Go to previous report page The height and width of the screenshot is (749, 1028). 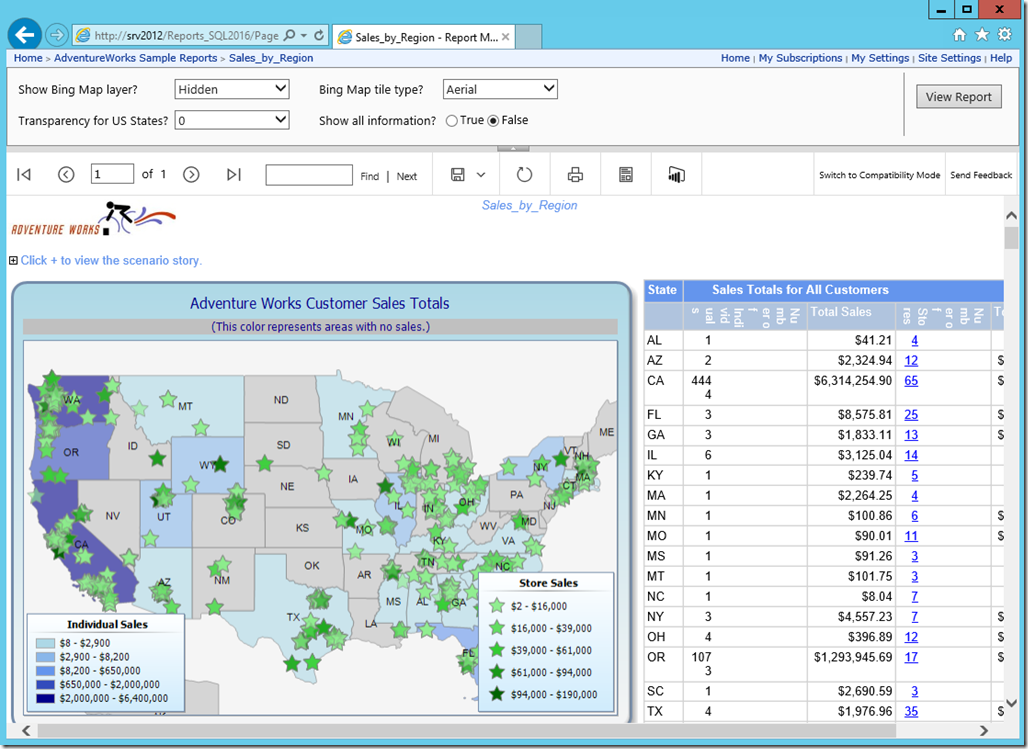tap(66, 174)
